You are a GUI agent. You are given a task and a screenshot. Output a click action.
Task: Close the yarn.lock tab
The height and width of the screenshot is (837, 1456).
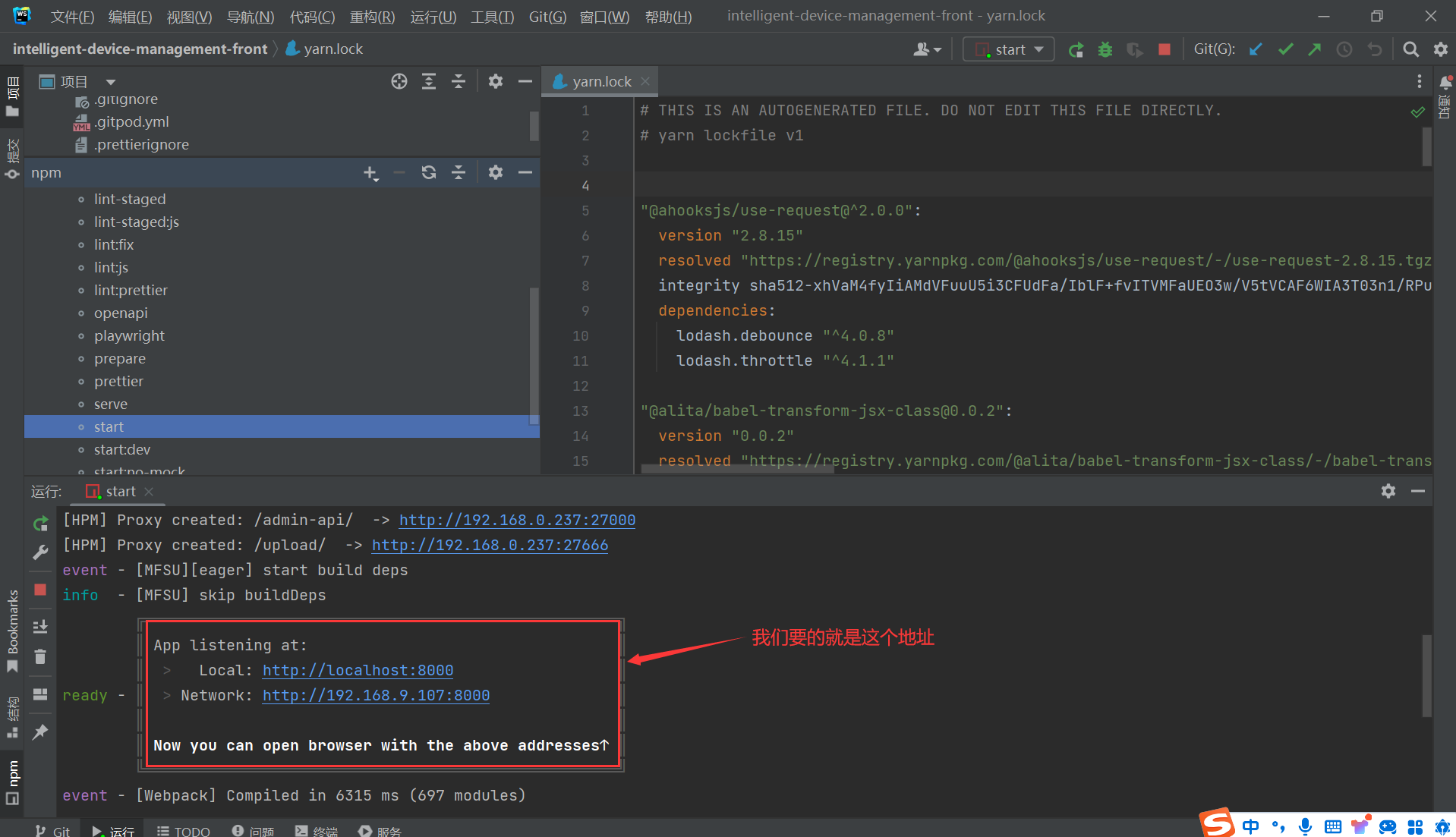point(645,81)
